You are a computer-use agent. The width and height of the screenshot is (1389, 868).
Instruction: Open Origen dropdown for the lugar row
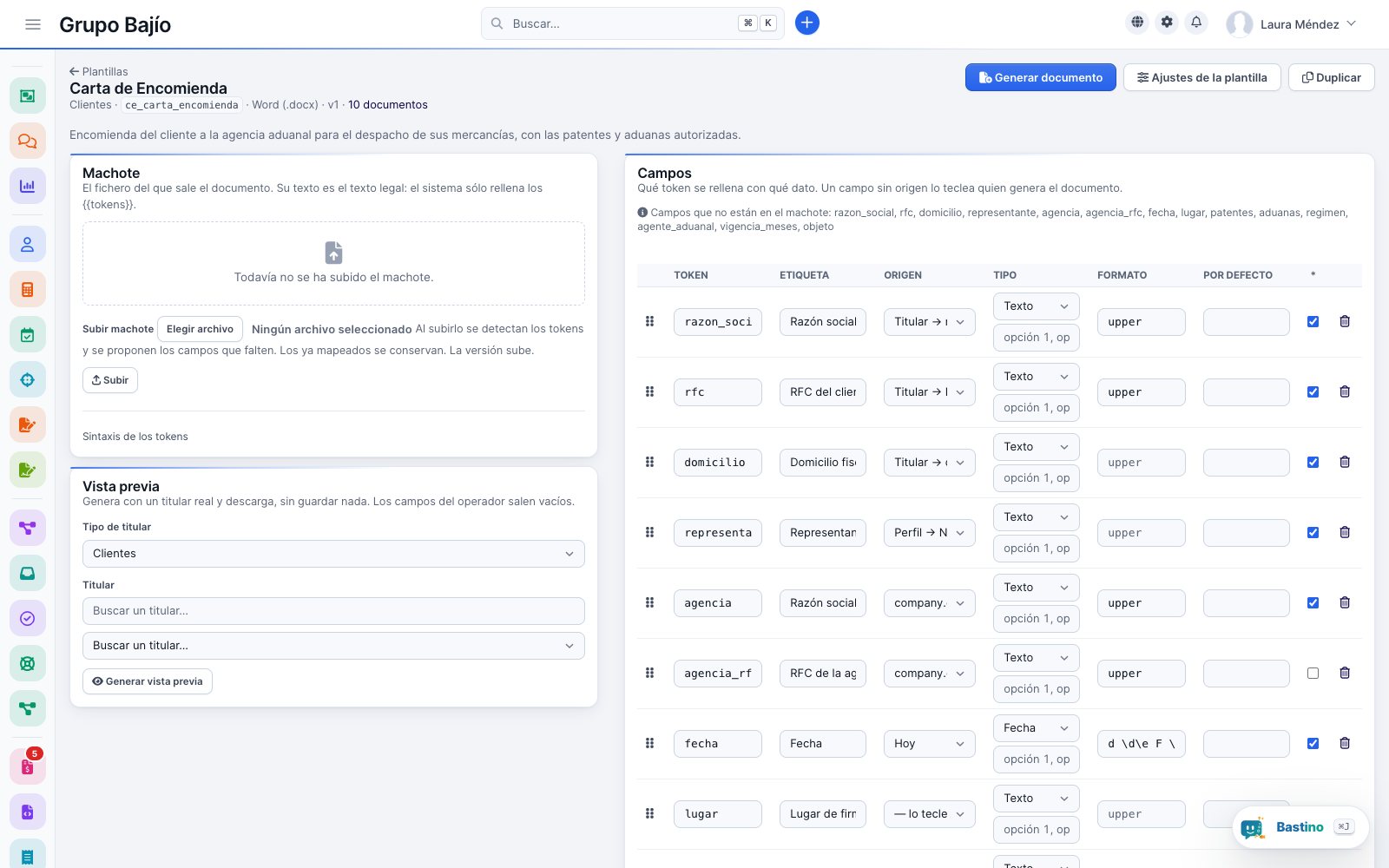click(929, 814)
